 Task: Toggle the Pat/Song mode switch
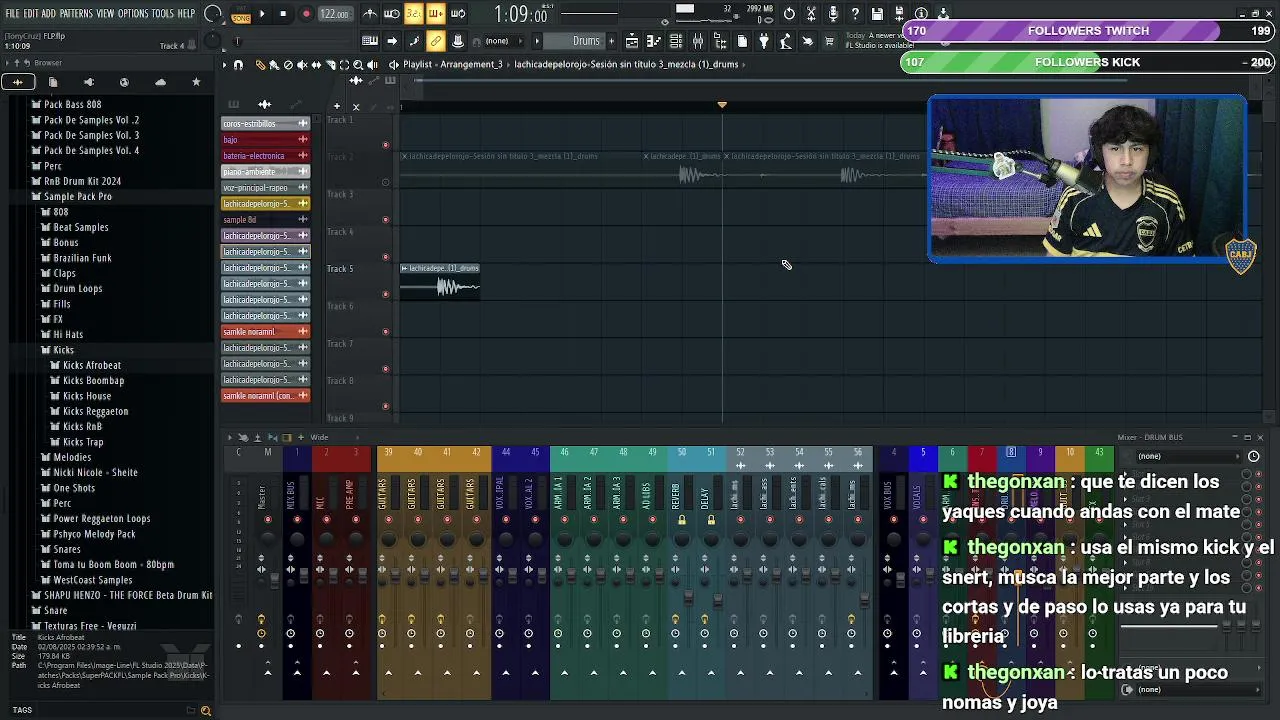click(241, 14)
